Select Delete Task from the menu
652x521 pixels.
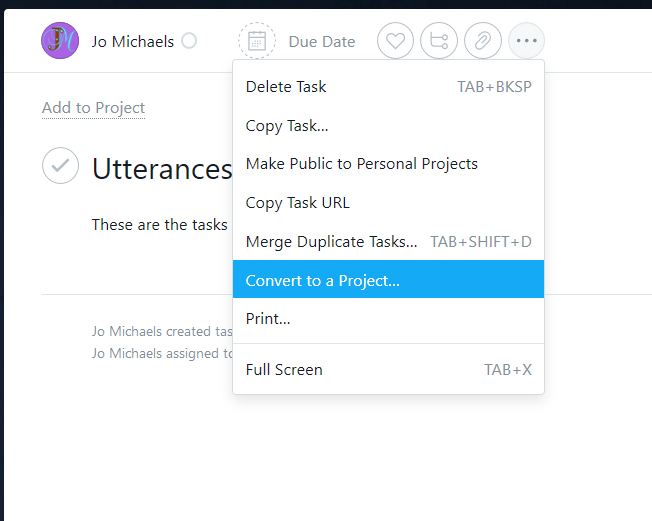(286, 87)
